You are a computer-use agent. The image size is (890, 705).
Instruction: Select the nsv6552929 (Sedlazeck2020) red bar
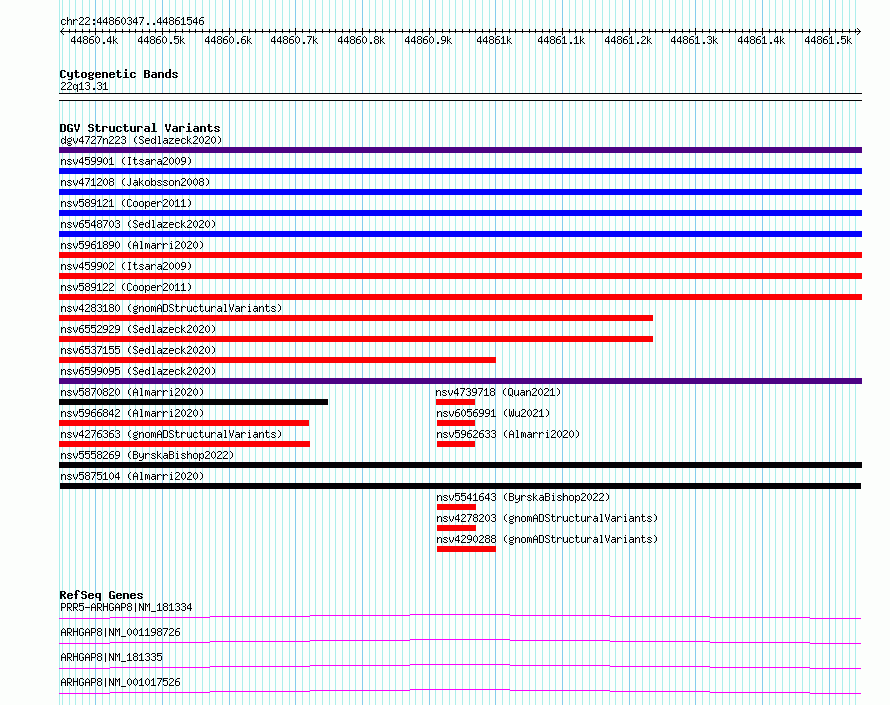[356, 339]
